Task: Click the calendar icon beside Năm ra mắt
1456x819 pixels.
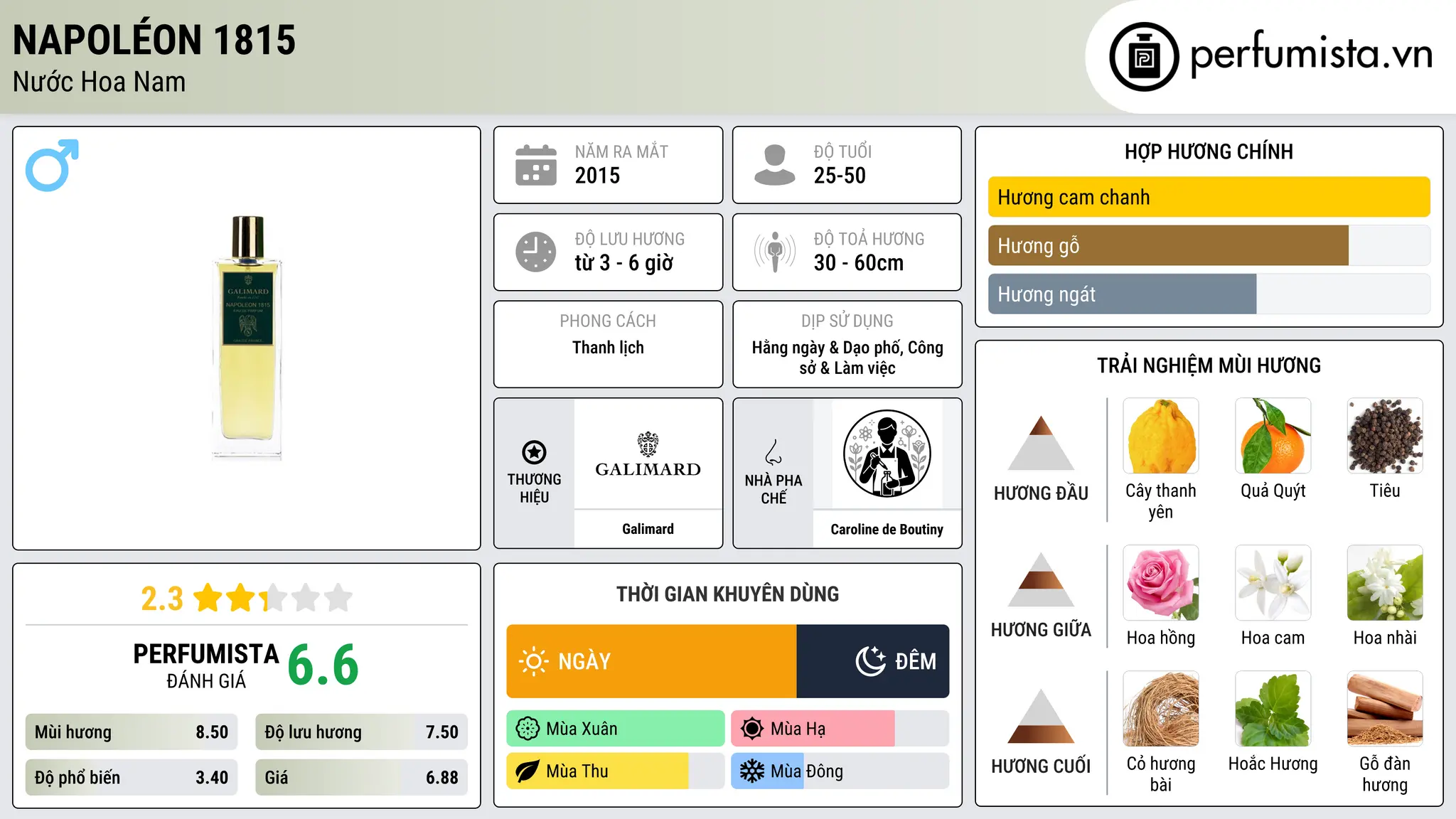Action: pos(536,165)
